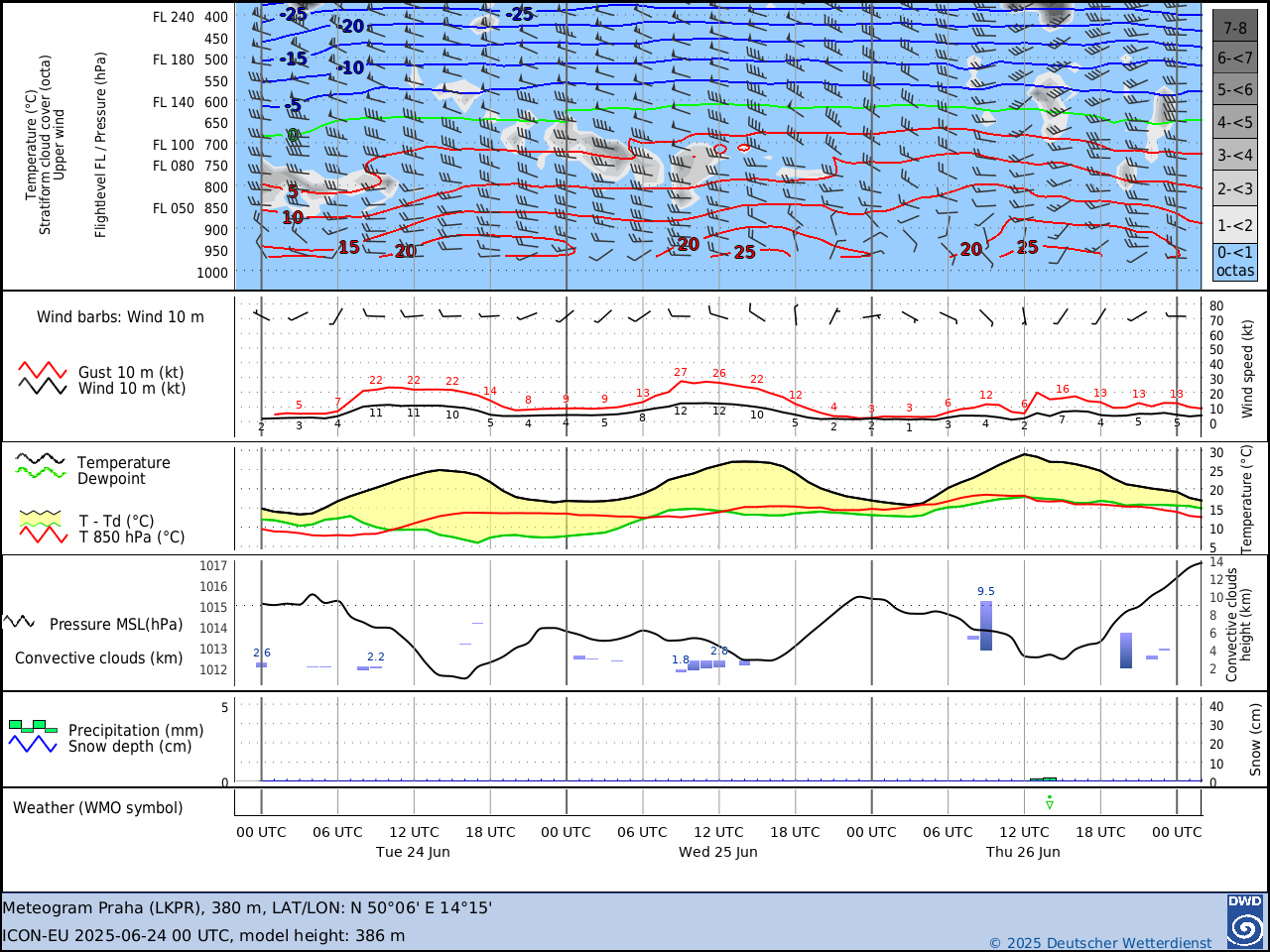Click the "1000" hPa pressure level label

click(x=212, y=273)
